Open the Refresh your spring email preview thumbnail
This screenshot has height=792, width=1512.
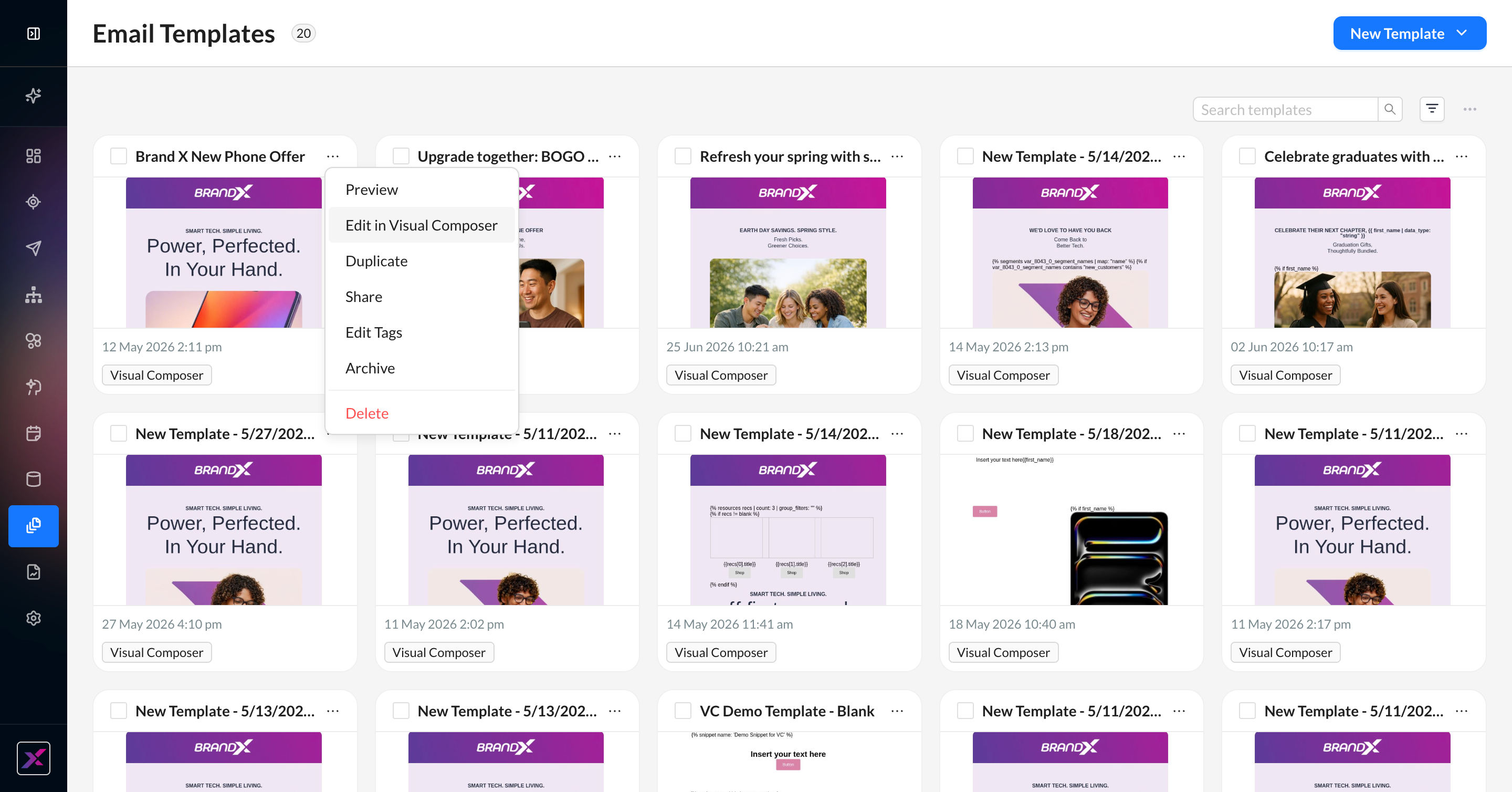[x=788, y=253]
